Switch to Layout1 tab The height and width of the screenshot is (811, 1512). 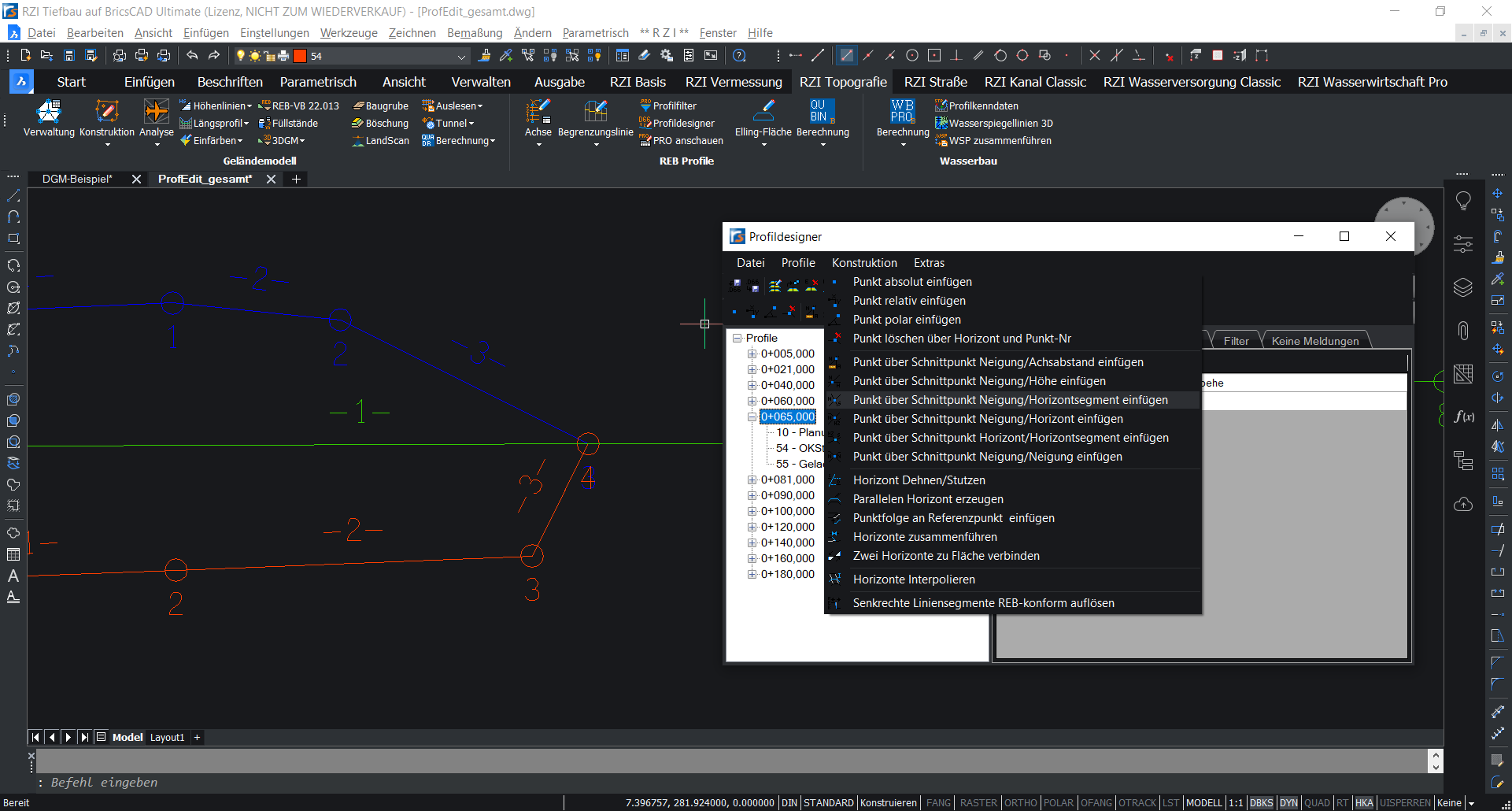pos(167,738)
